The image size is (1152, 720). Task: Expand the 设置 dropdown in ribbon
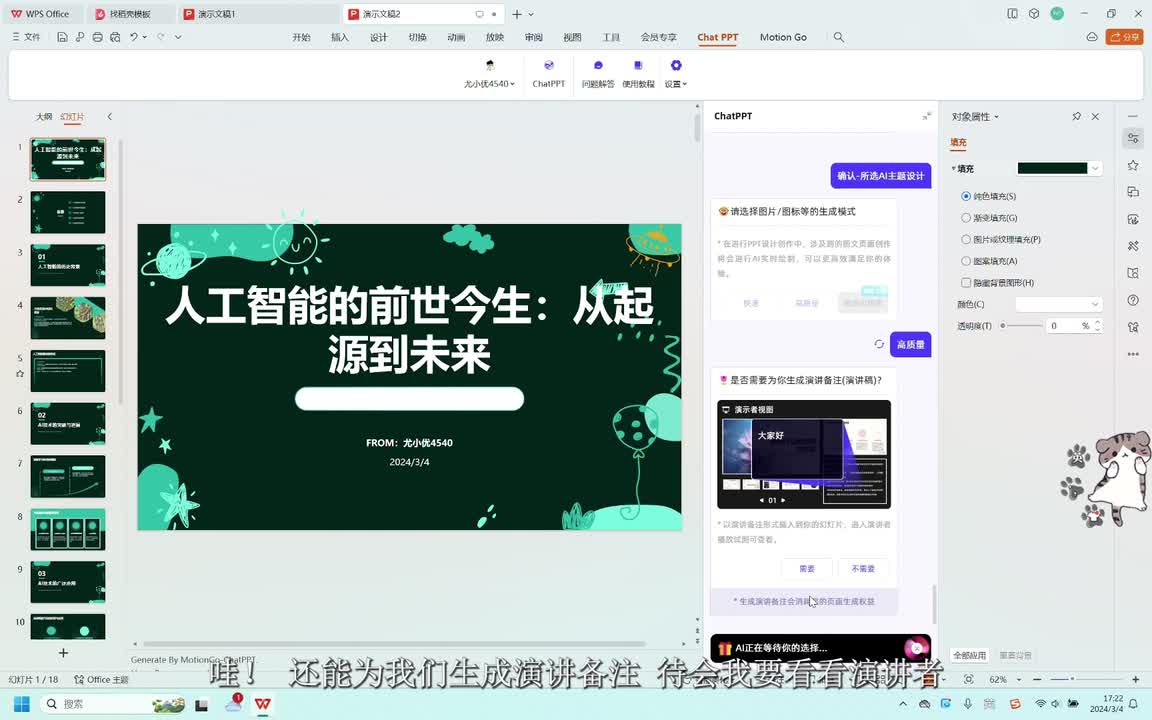(676, 84)
